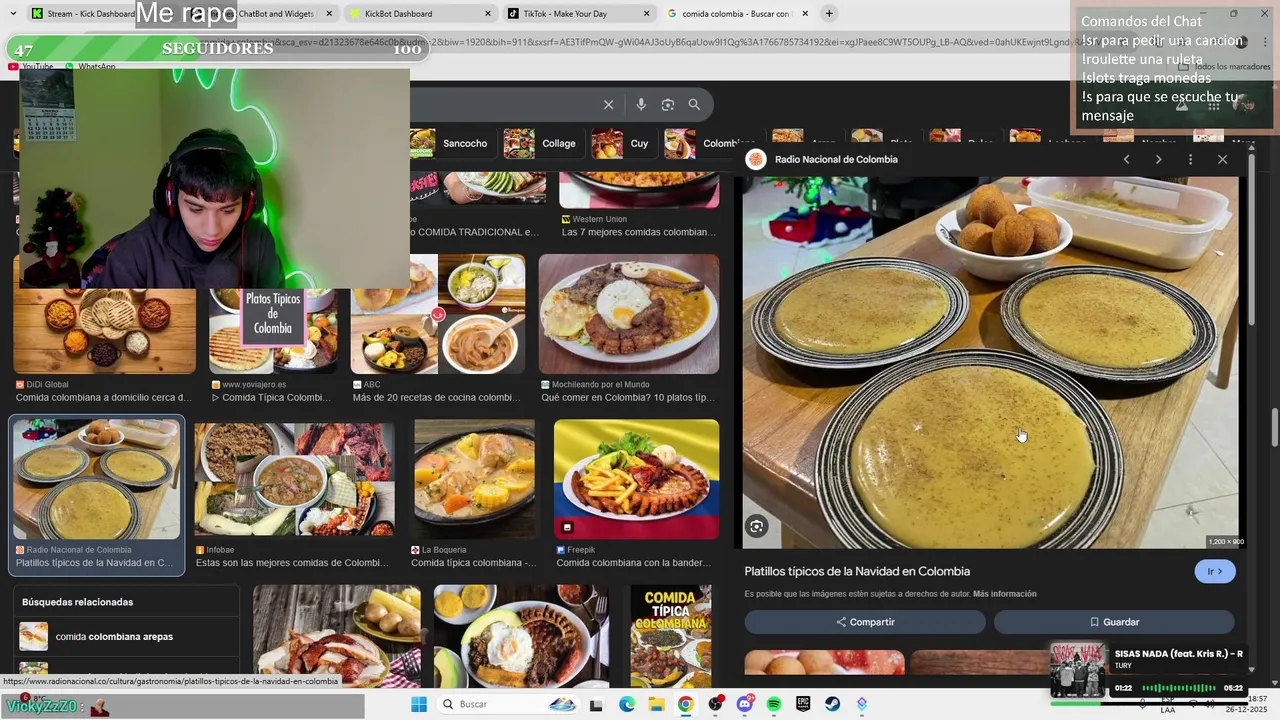Go to previous image in preview panel

(1126, 160)
